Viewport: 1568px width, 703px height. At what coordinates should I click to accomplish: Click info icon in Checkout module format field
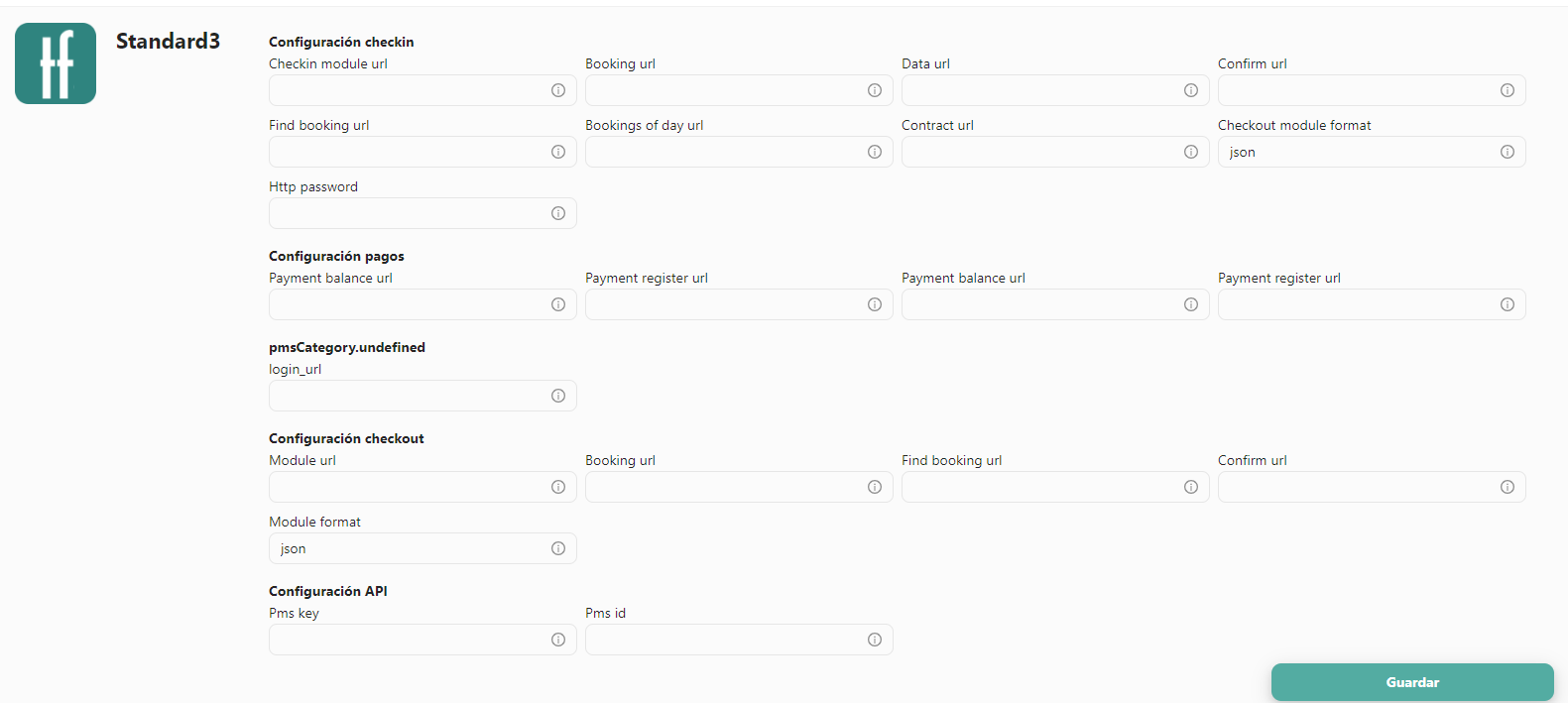point(1508,152)
